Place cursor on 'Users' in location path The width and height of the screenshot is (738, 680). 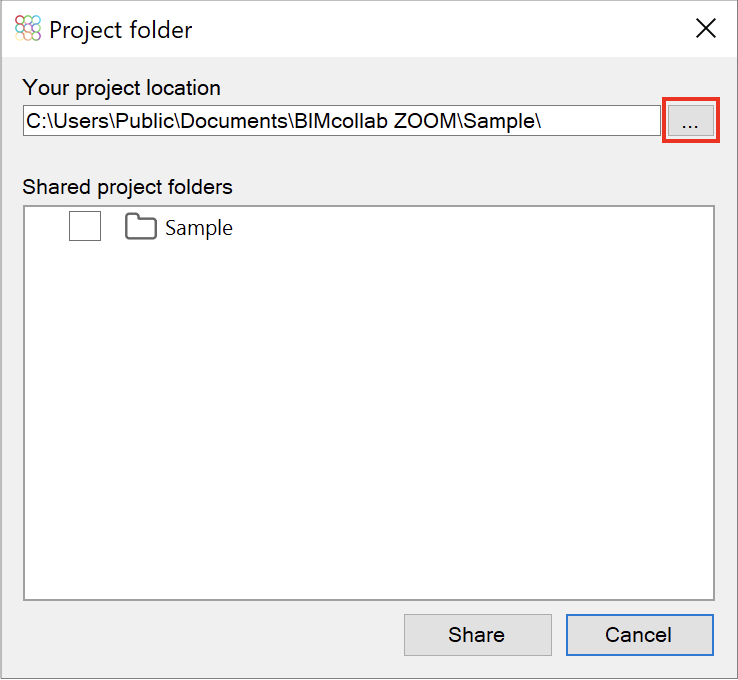(x=81, y=121)
